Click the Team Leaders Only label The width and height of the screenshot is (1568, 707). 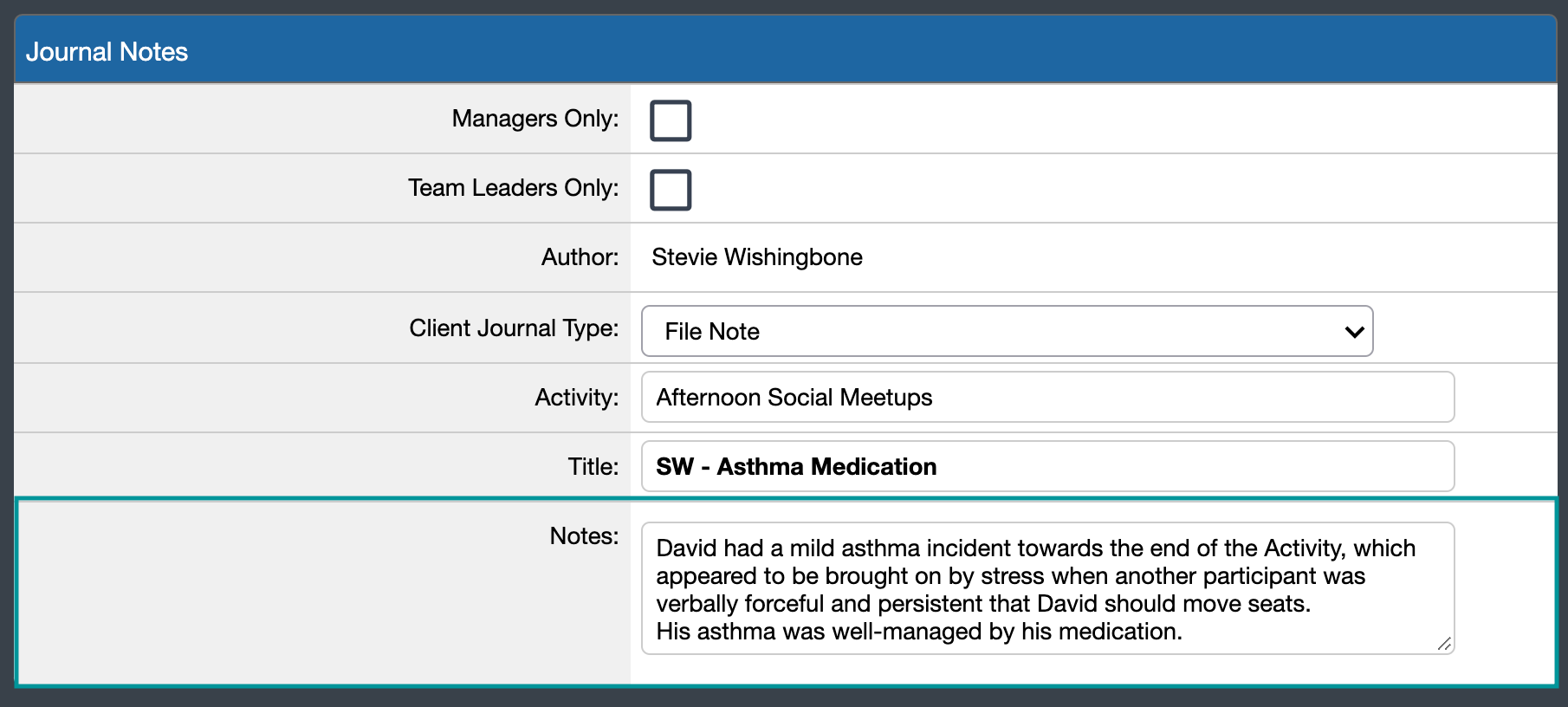[512, 188]
